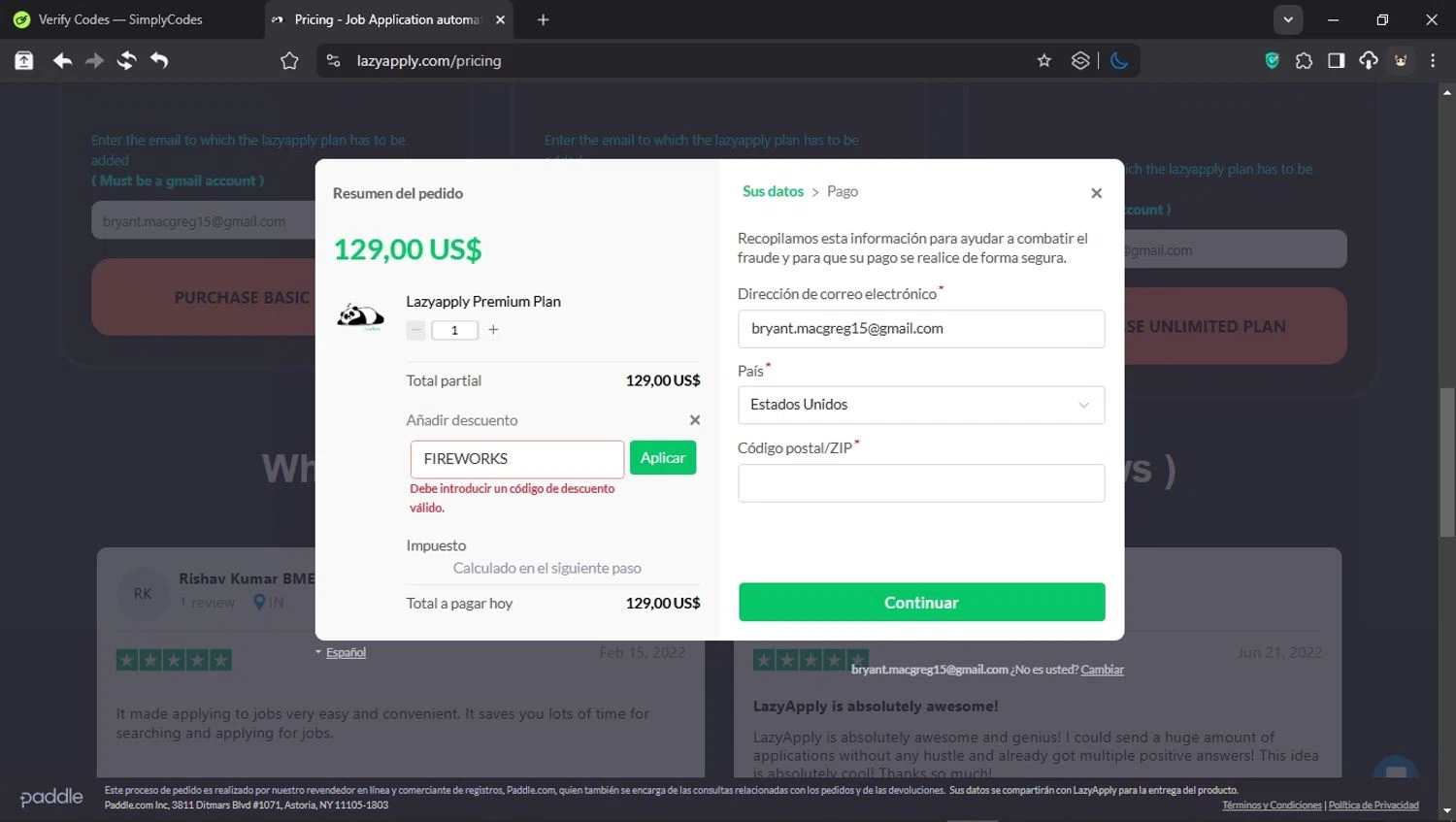Viewport: 1456px width, 822px height.
Task: Open the green shield extension icon
Action: coord(1272,60)
